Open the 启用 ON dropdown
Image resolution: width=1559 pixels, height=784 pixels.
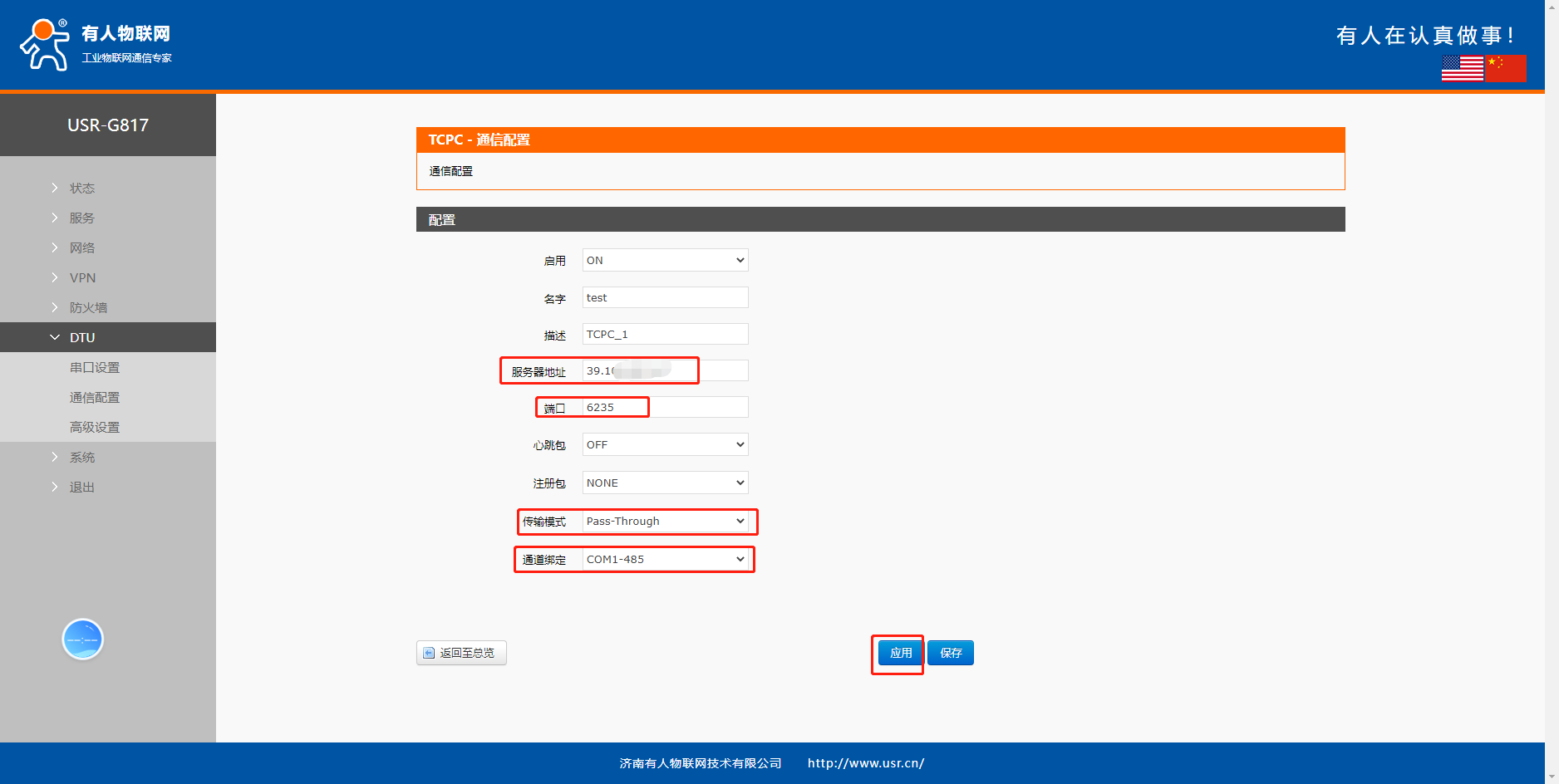pos(665,260)
